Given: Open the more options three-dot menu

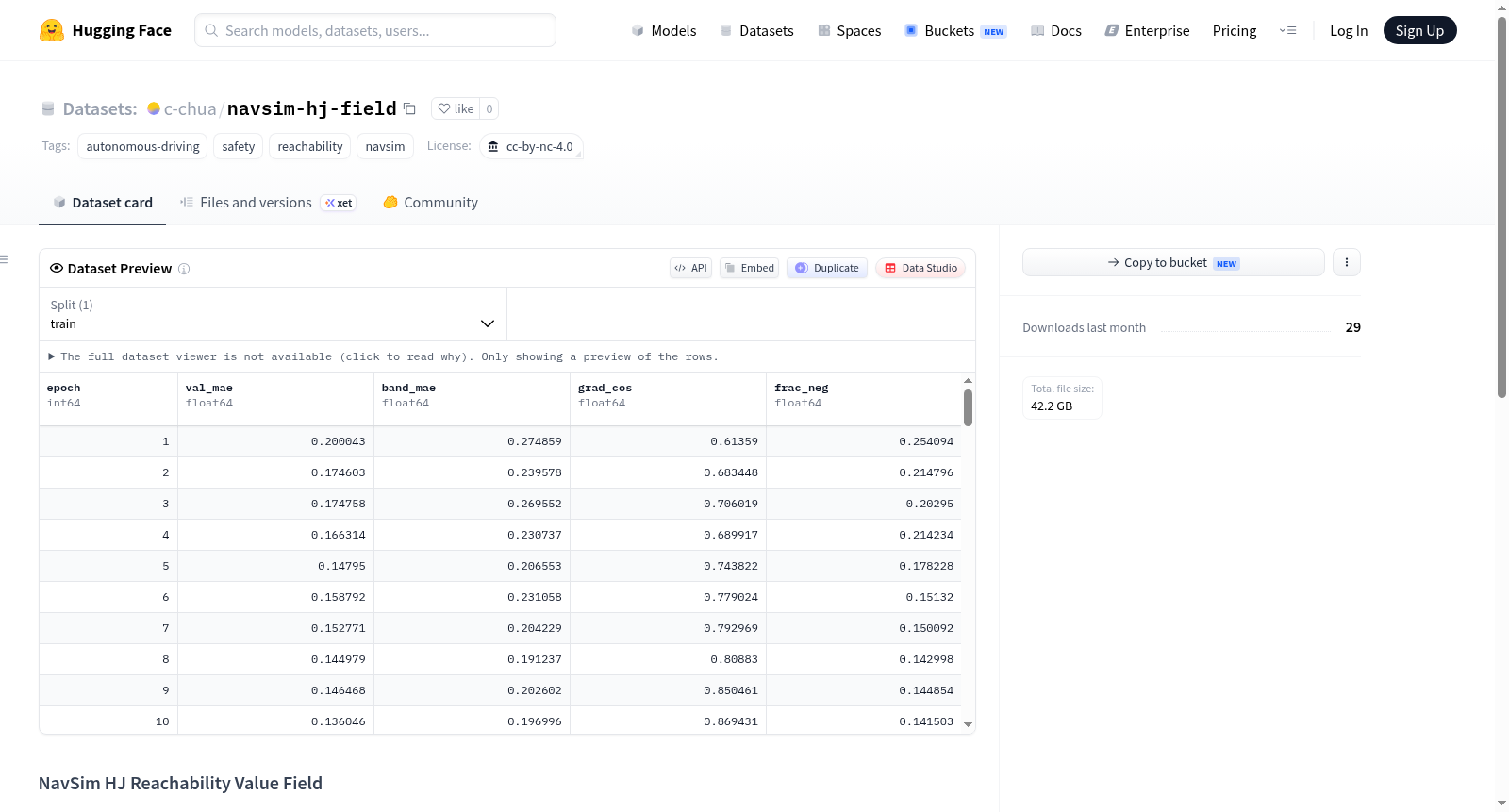Looking at the screenshot, I should tap(1347, 262).
